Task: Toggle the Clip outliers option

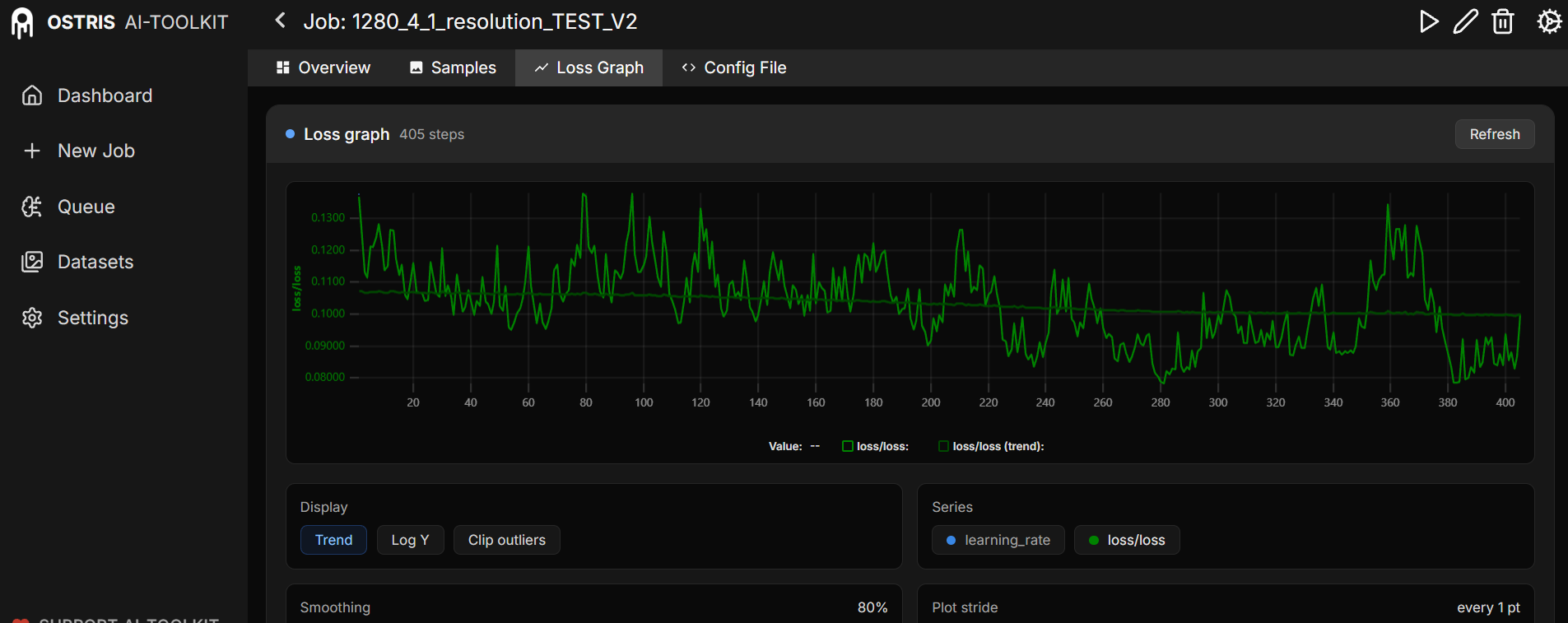Action: (506, 540)
